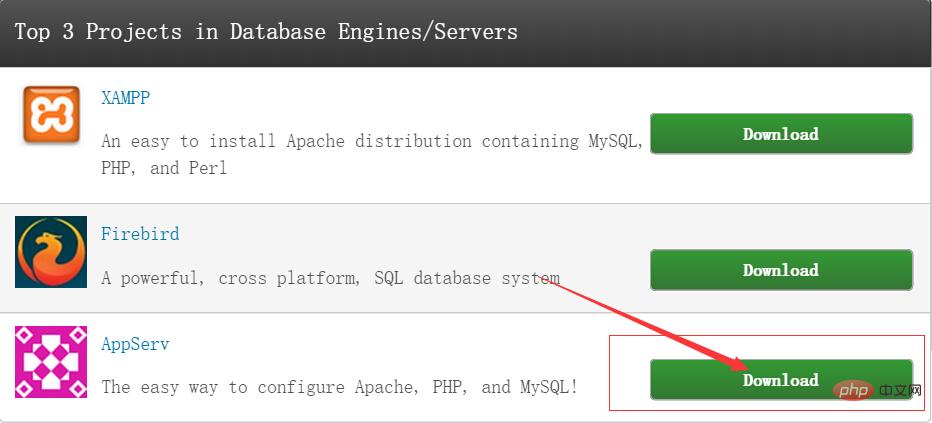Open the XAMPP project link

[125, 98]
